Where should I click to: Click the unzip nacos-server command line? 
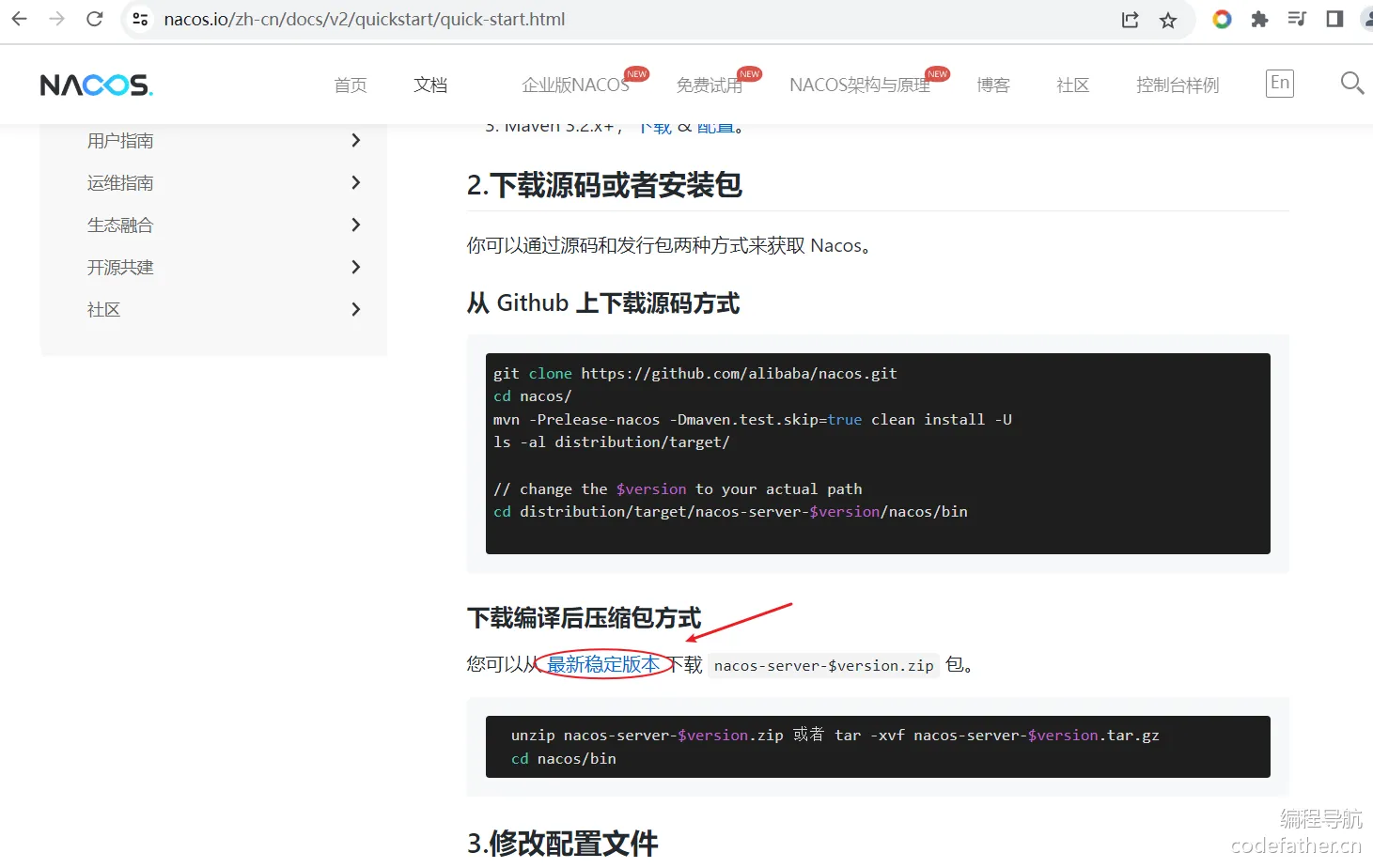tap(835, 736)
